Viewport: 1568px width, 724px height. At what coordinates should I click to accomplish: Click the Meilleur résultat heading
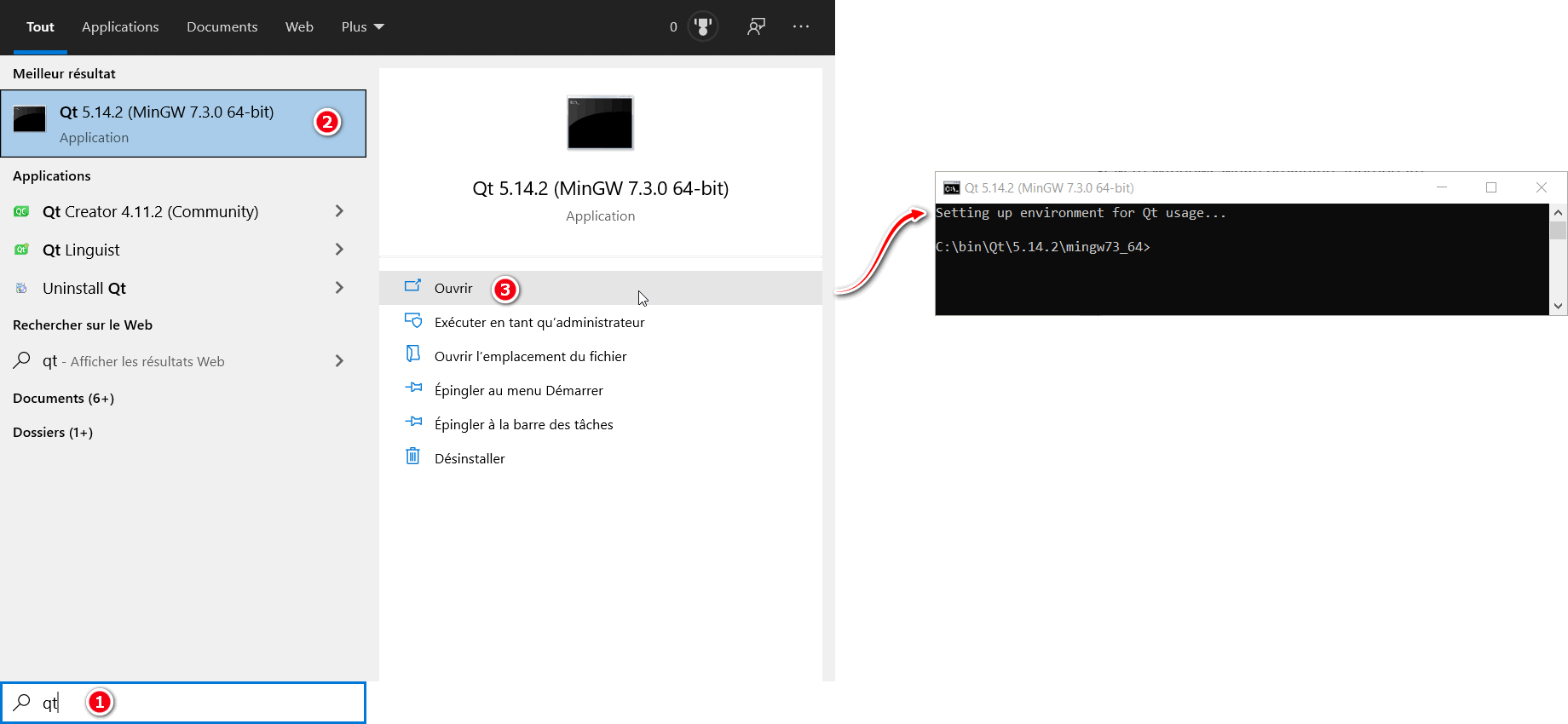[64, 73]
